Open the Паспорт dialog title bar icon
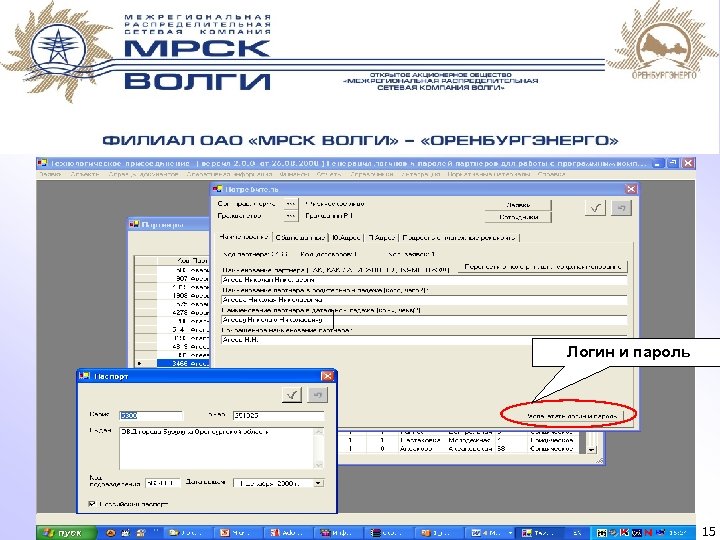 (x=84, y=376)
